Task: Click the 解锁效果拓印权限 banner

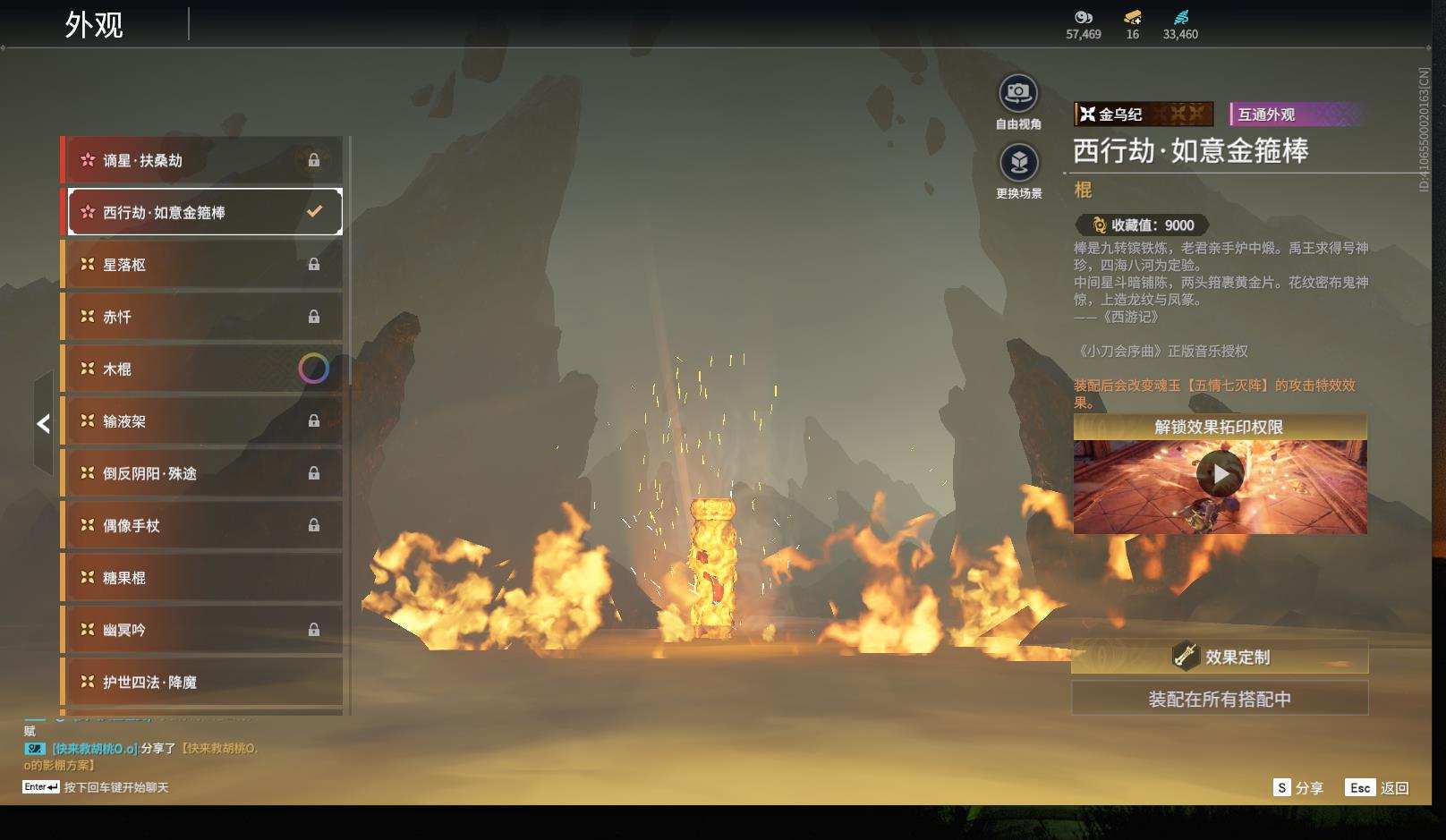Action: 1220,427
